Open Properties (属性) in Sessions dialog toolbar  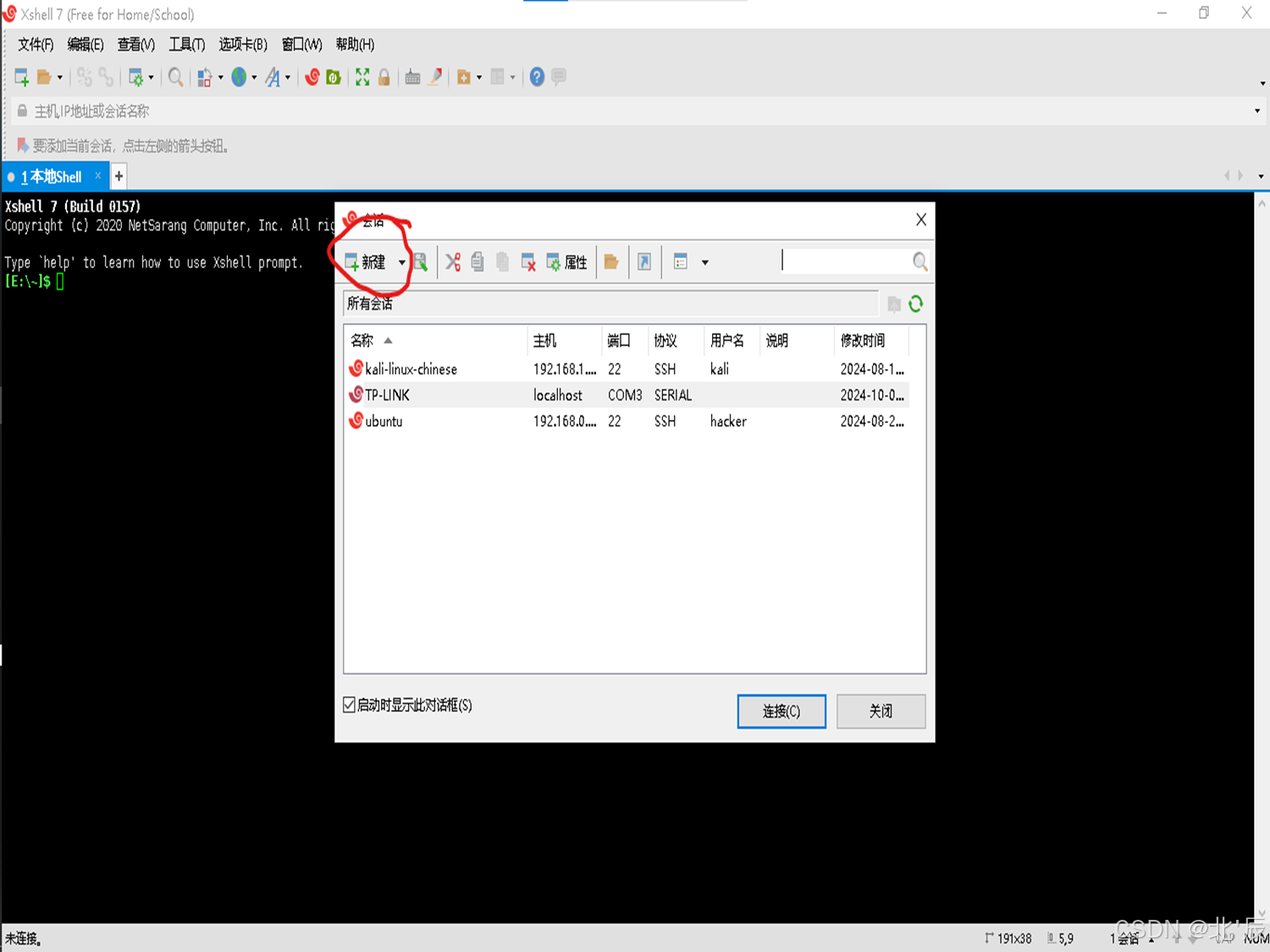click(x=566, y=262)
